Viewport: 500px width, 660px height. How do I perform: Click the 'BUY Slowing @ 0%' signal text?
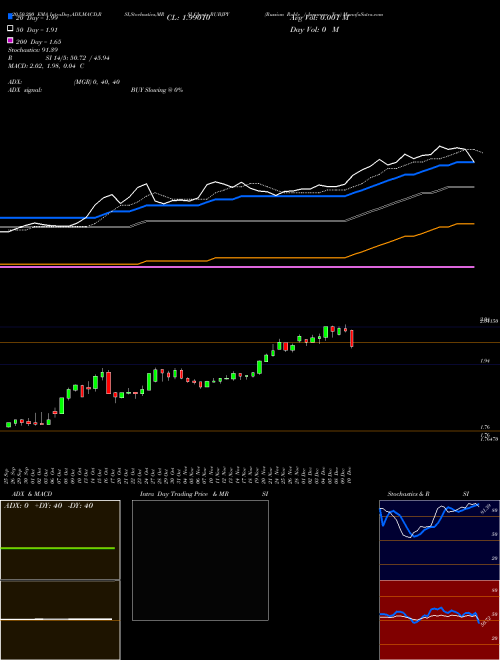click(x=157, y=90)
